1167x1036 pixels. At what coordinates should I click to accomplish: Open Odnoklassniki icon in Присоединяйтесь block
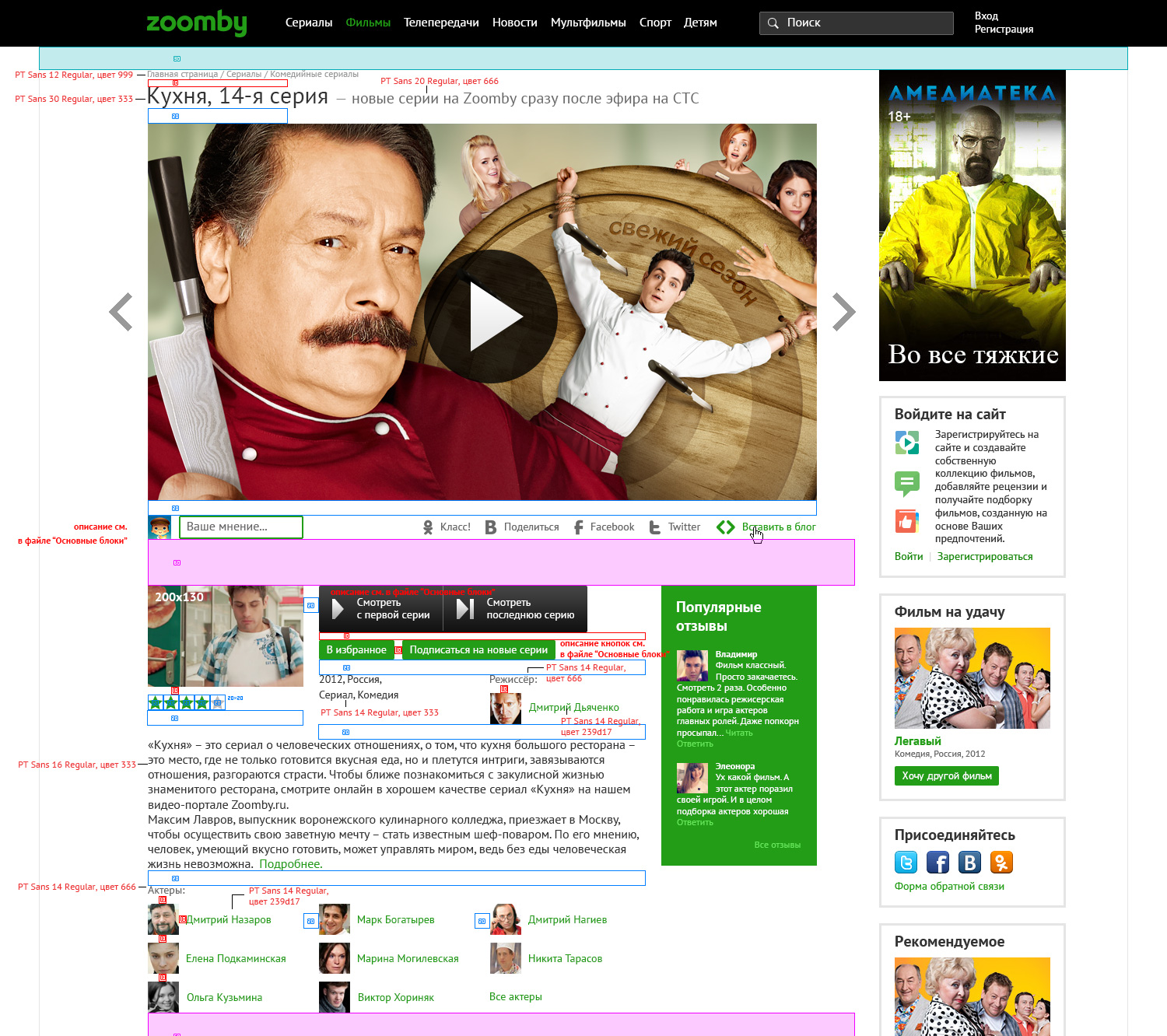1002,863
